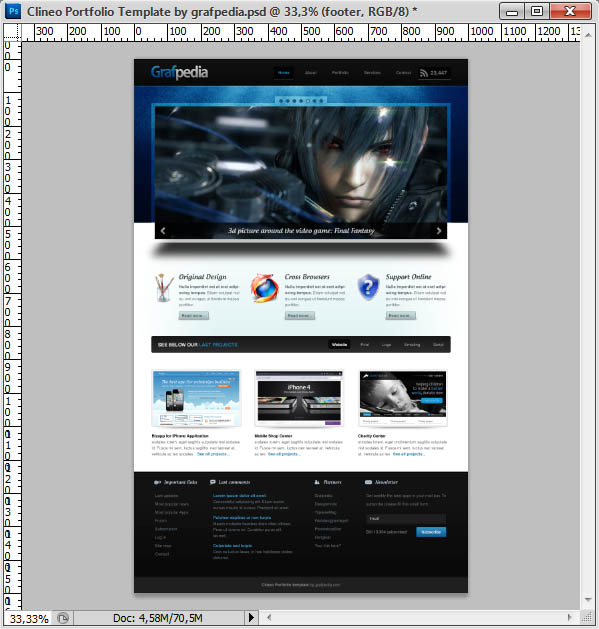This screenshot has height=629, width=599.
Task: Open the iPhone 4 Mobile Shop thumbnail
Action: [x=299, y=398]
